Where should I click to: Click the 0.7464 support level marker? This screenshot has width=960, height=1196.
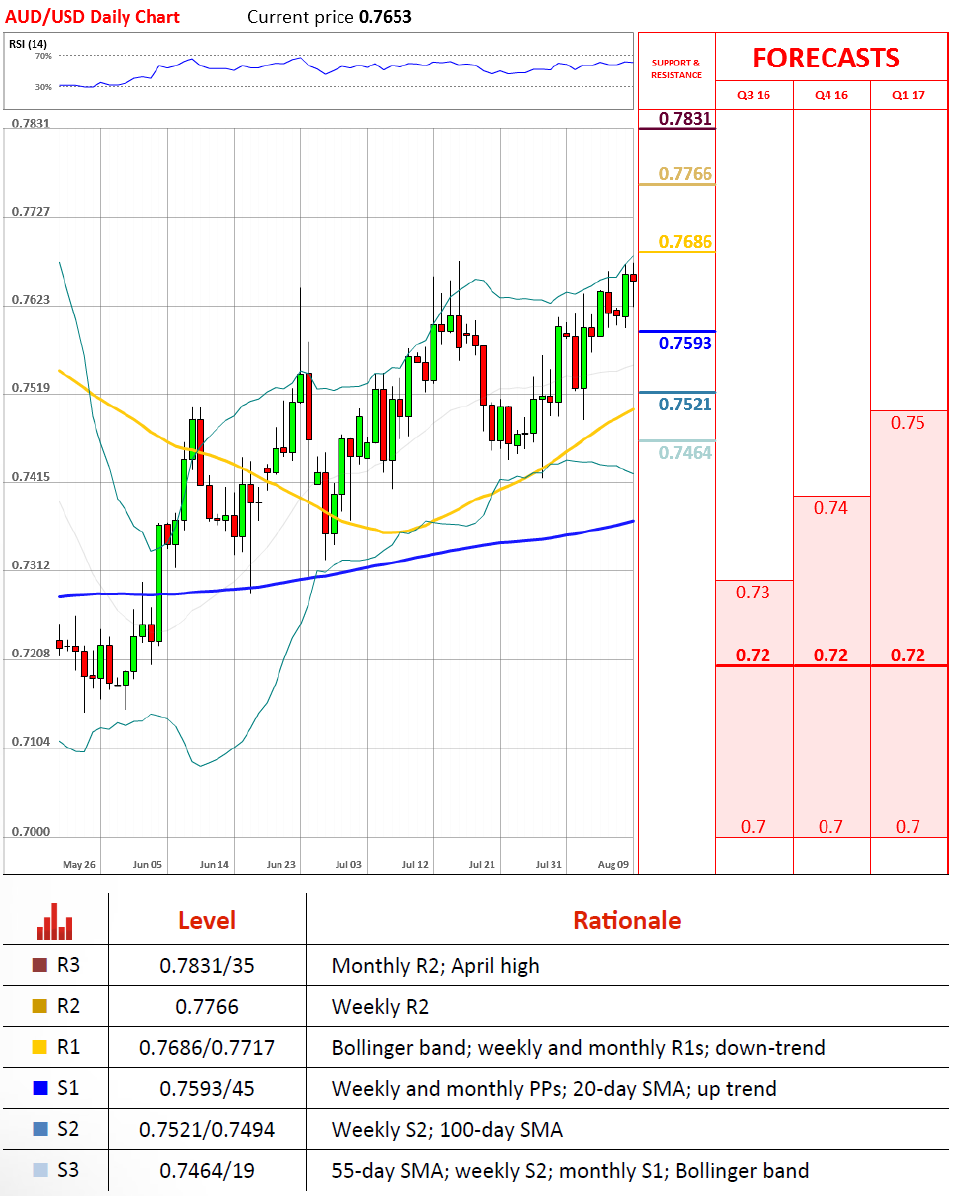tap(685, 453)
